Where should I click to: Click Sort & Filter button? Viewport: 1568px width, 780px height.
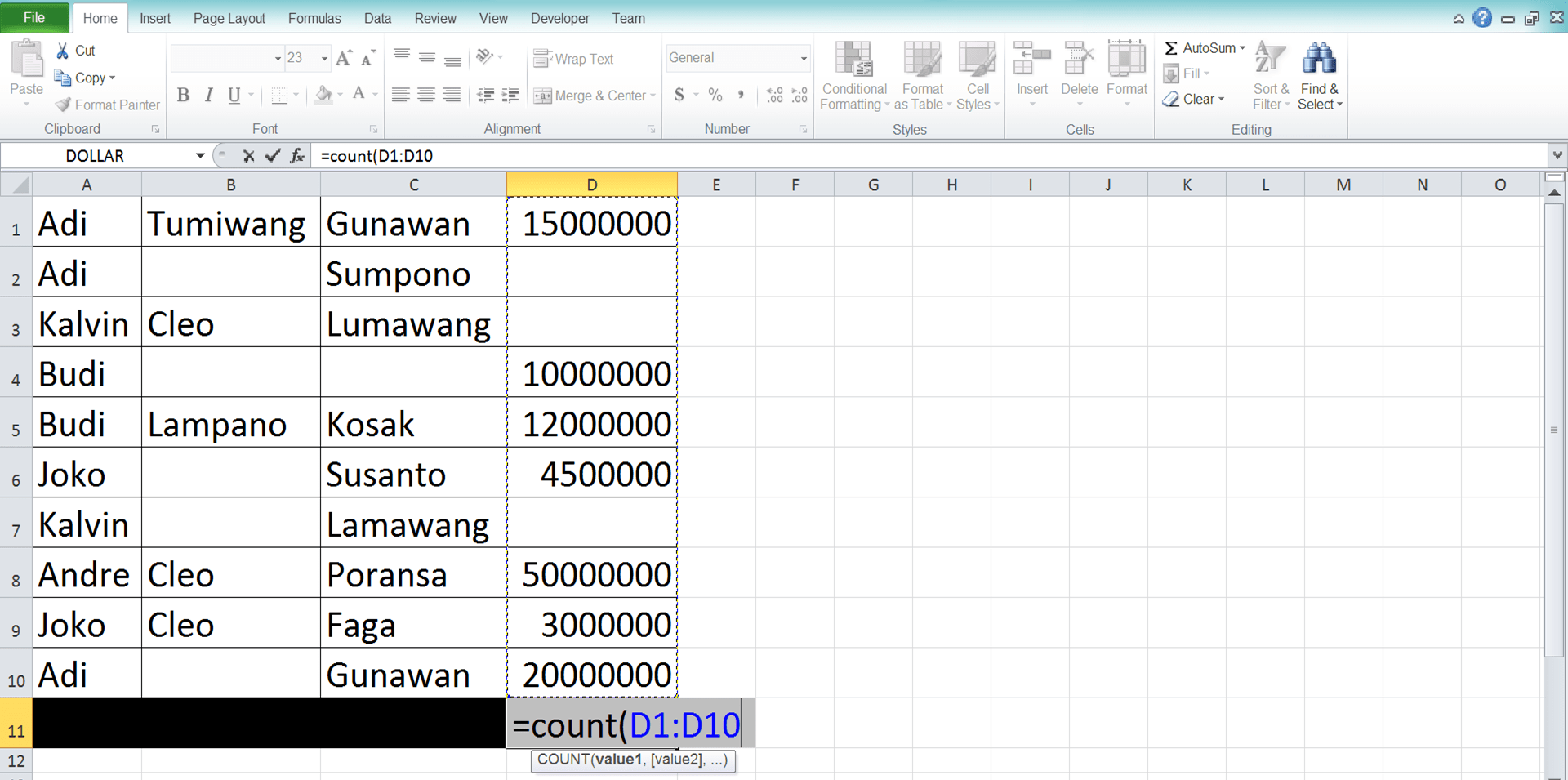click(x=1271, y=75)
